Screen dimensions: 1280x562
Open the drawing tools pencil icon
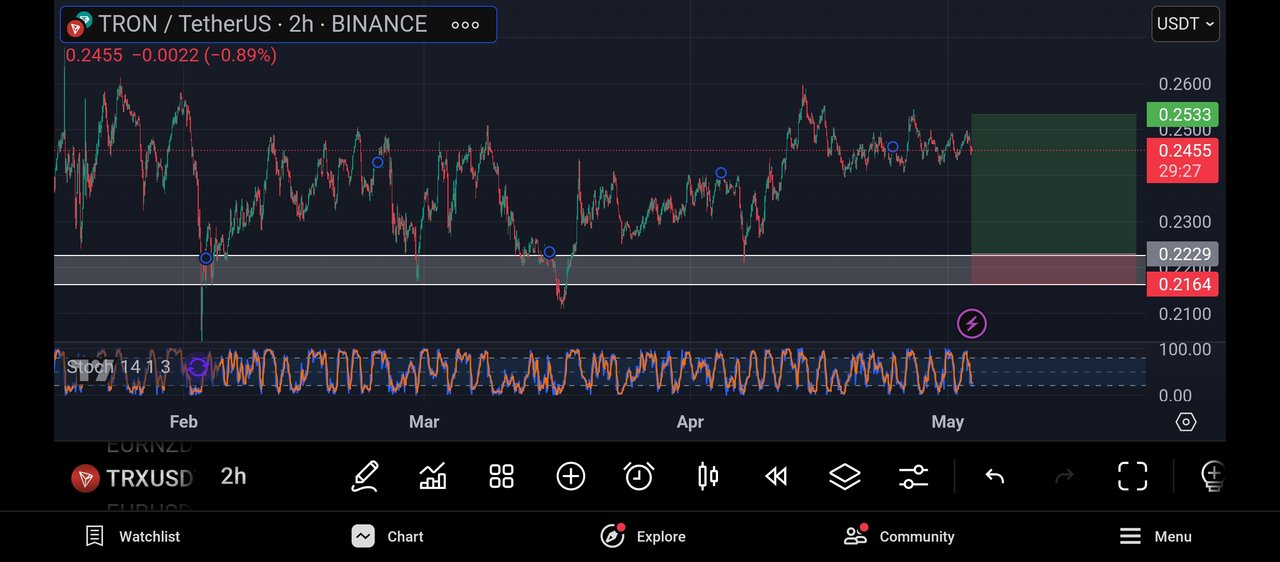click(x=365, y=476)
